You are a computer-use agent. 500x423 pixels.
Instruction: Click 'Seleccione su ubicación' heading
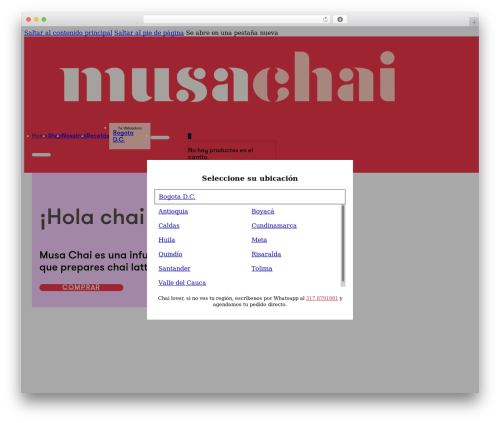click(250, 178)
